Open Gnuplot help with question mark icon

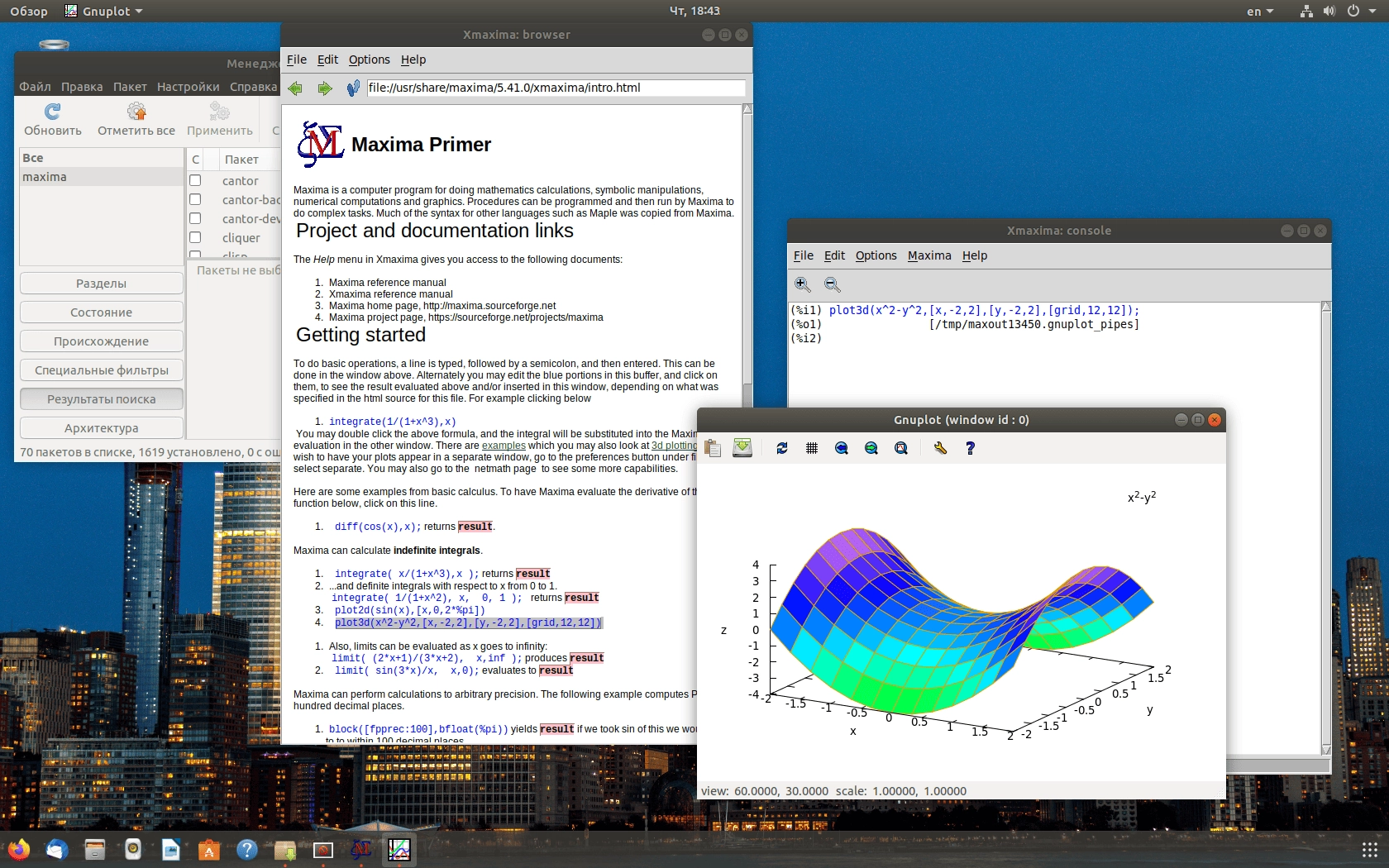click(x=970, y=448)
